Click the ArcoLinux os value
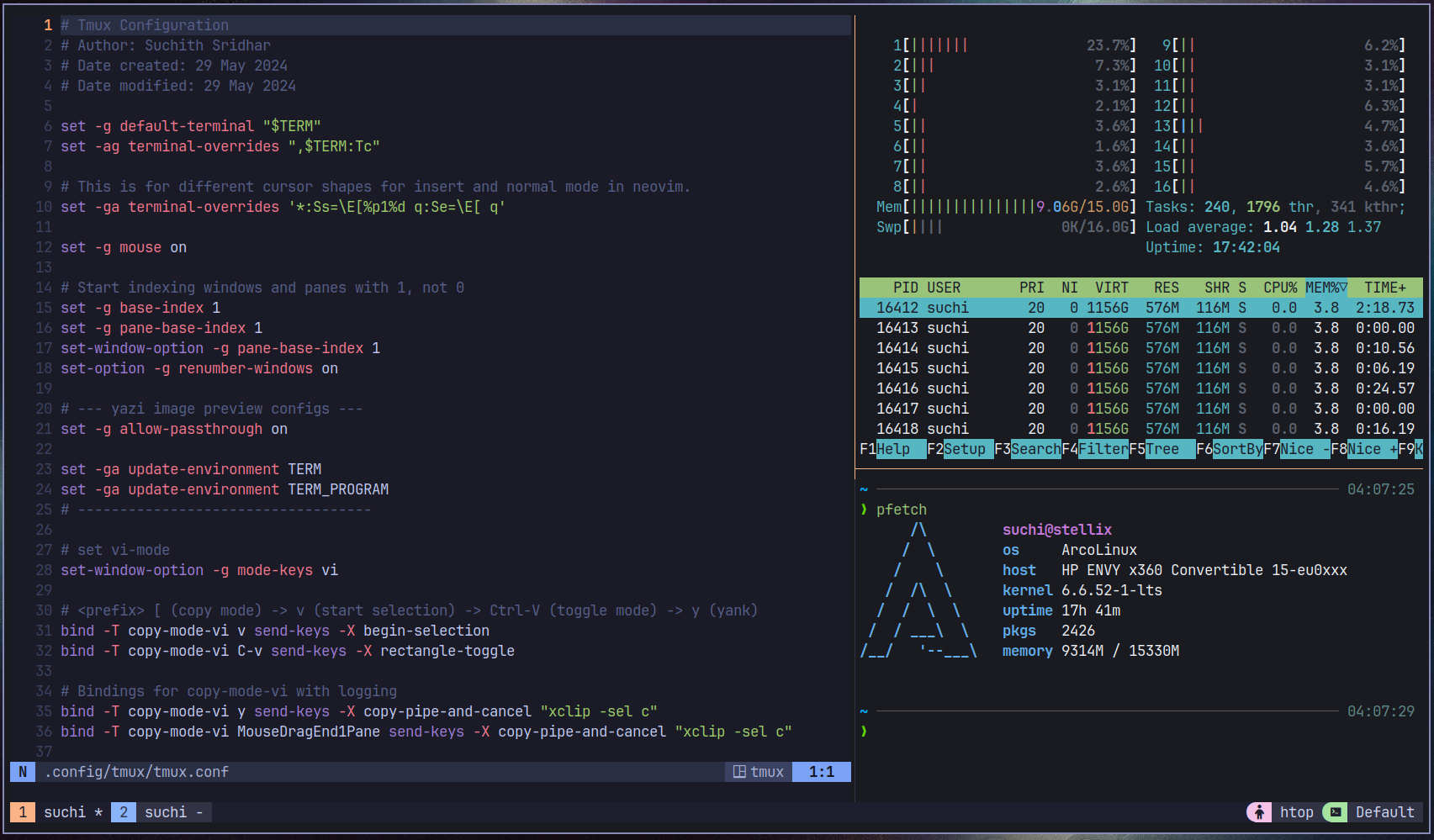1434x840 pixels. [1099, 550]
